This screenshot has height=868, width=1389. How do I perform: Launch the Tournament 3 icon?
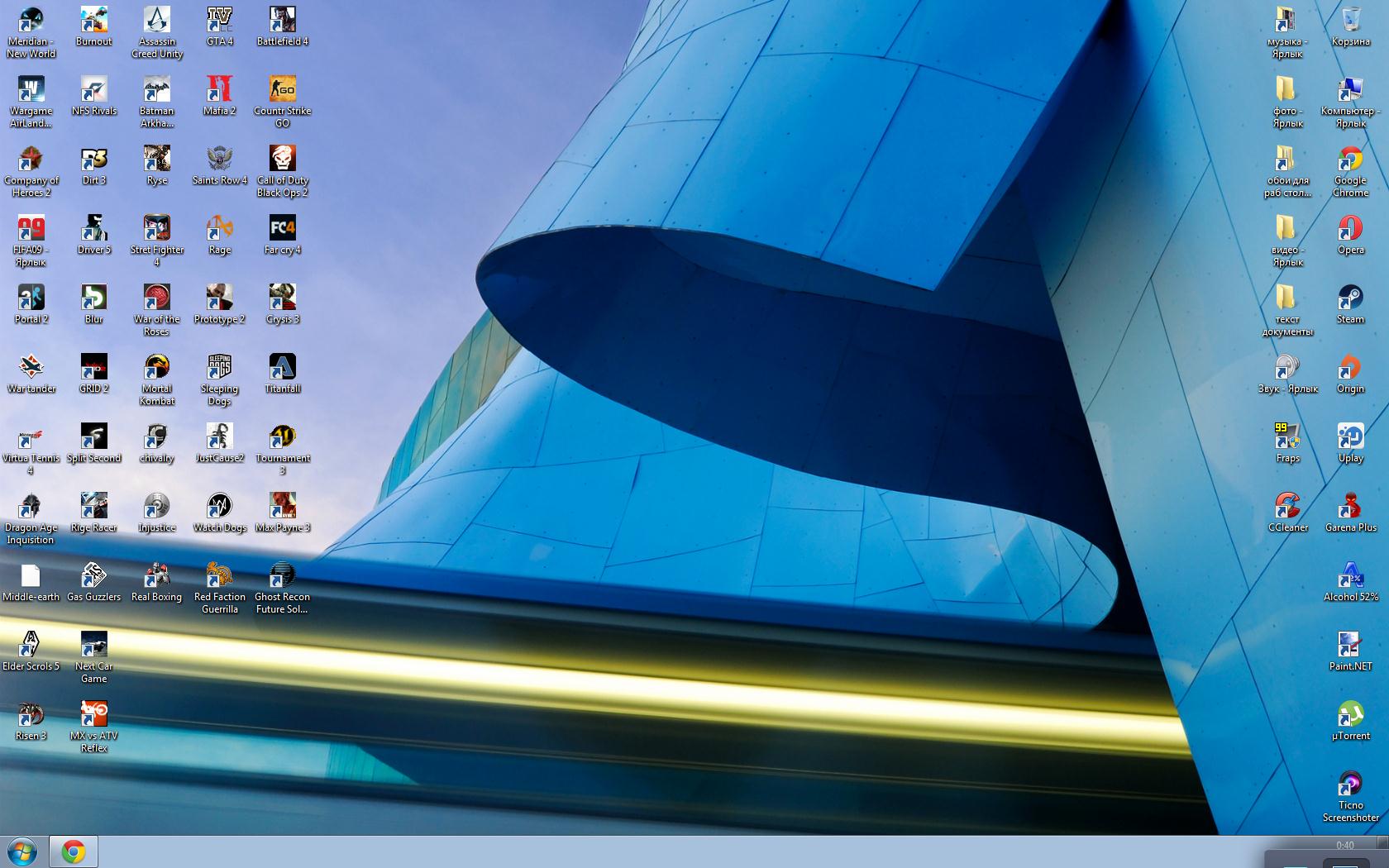tap(283, 449)
